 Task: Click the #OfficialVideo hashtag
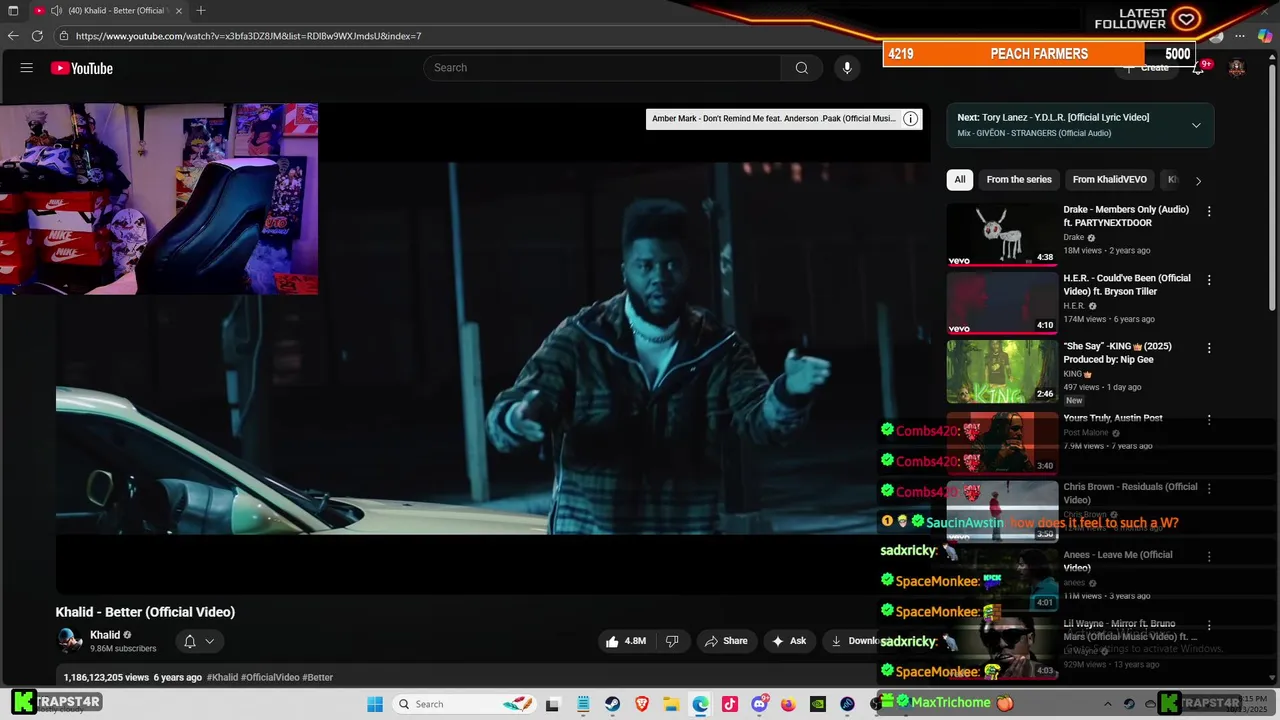click(x=270, y=677)
